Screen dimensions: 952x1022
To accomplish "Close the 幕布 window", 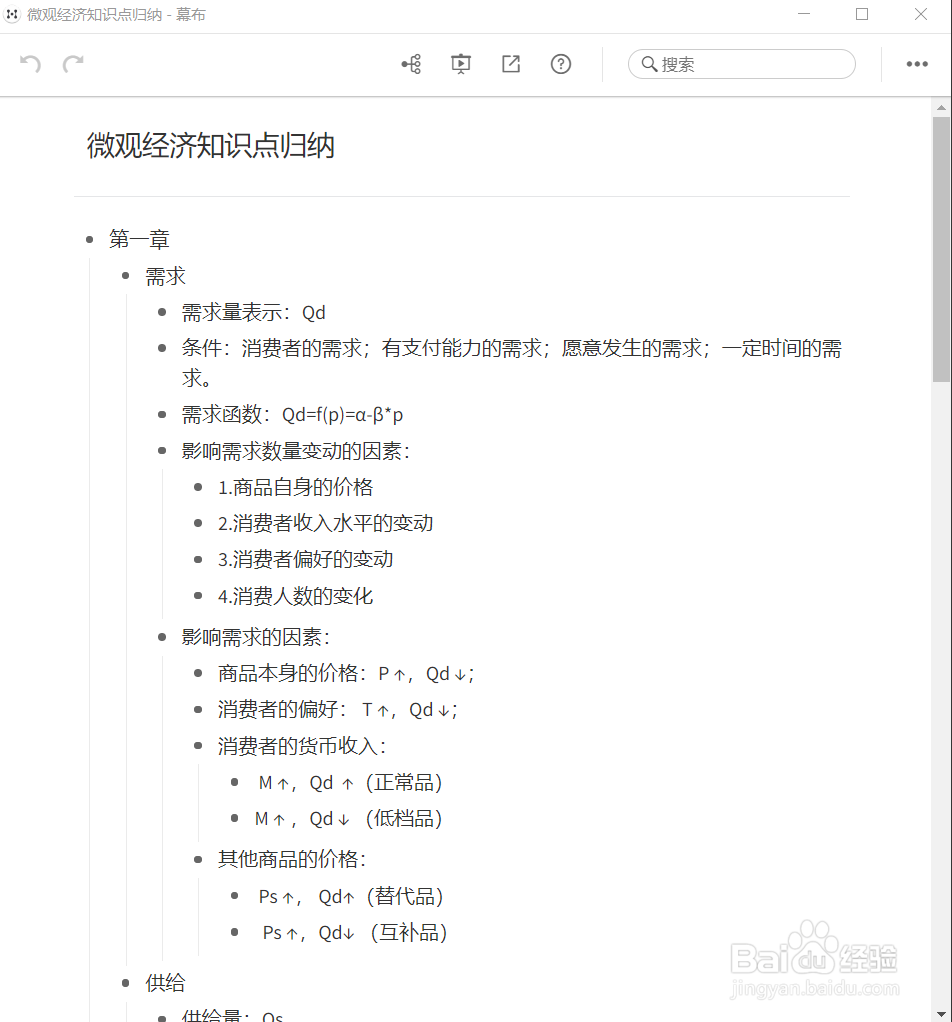I will pos(920,14).
